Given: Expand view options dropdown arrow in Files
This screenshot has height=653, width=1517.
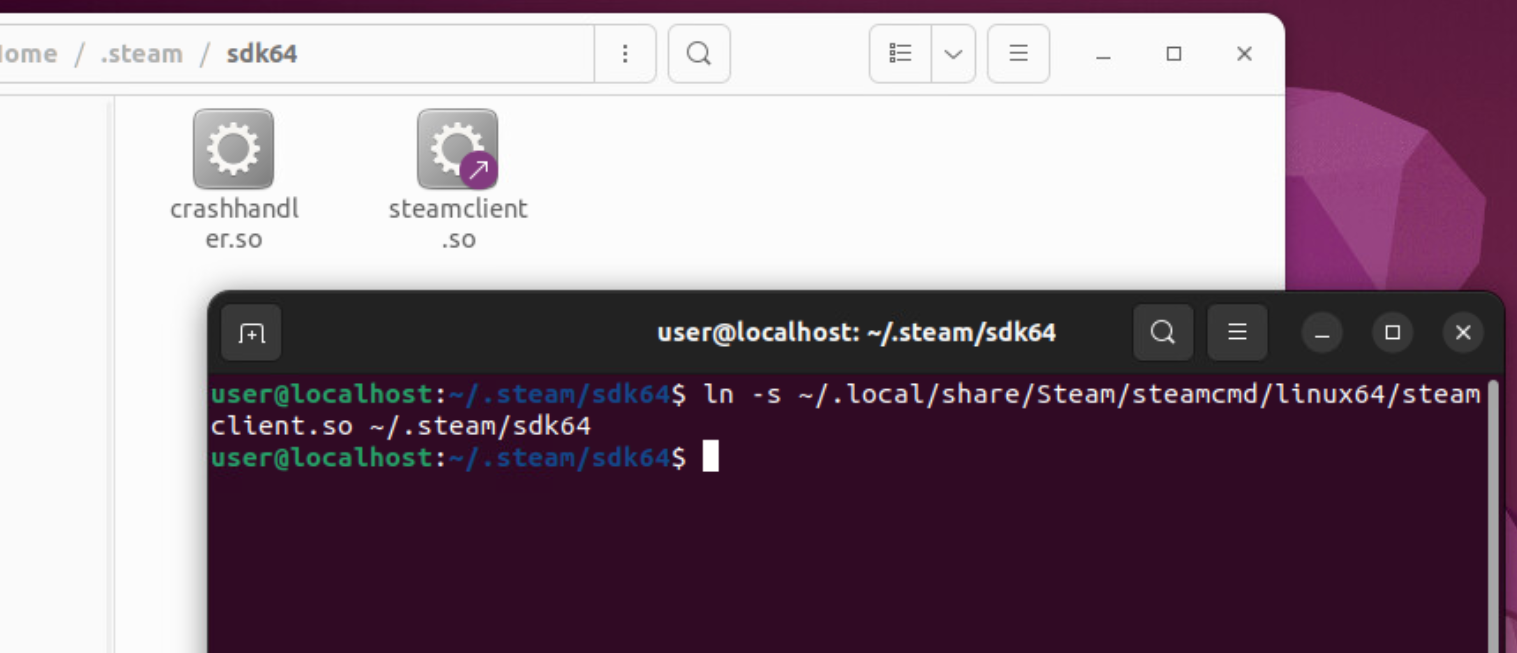Looking at the screenshot, I should click(x=953, y=53).
